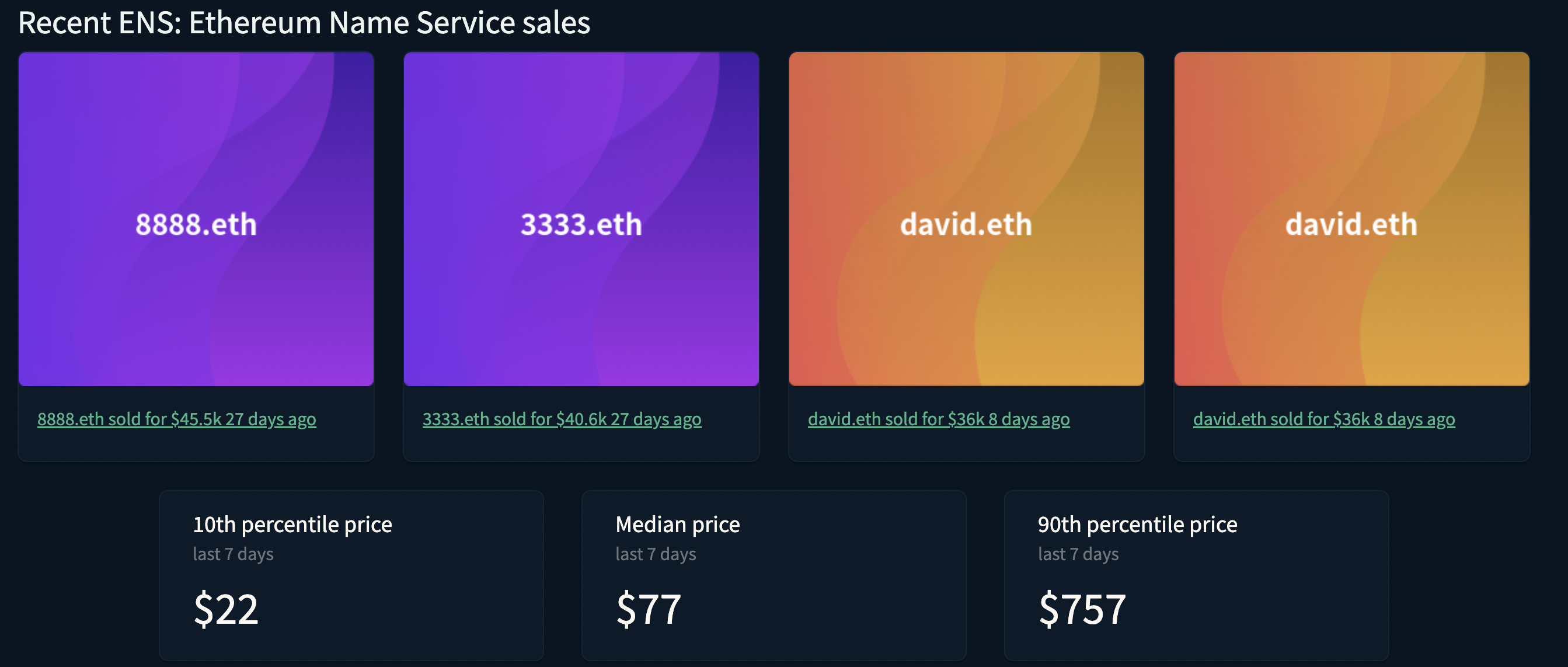Open the purple 8888.eth card image

click(x=196, y=218)
